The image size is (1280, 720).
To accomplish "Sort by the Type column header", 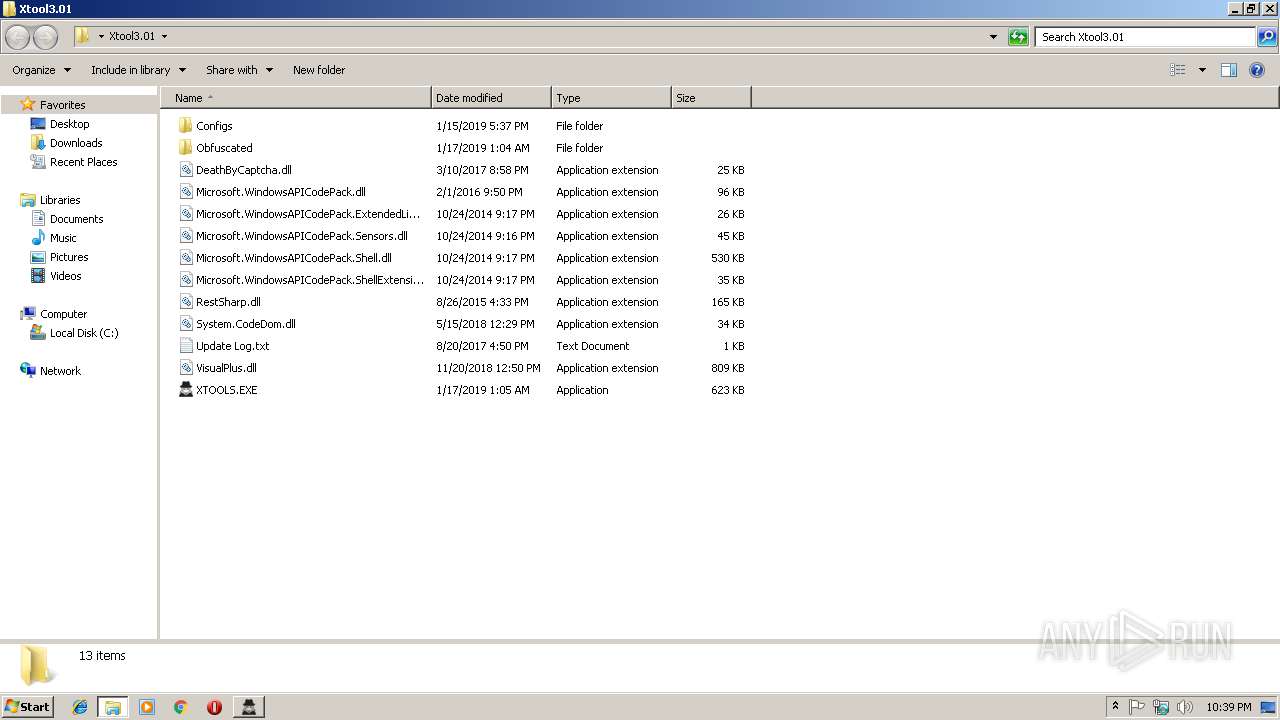I will (611, 98).
